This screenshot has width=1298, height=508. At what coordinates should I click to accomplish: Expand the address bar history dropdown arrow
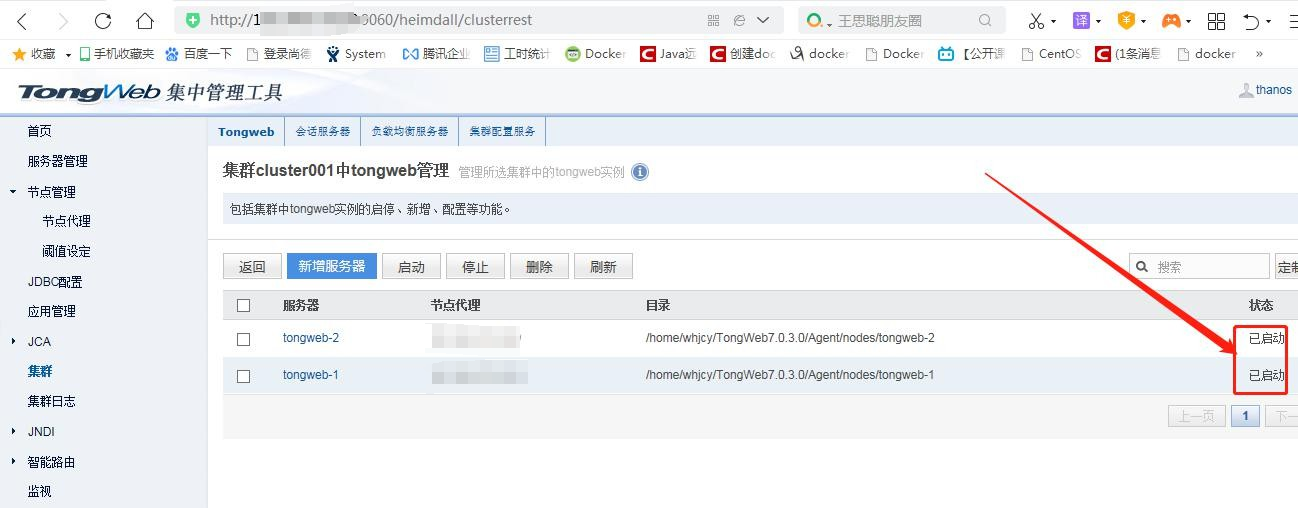[764, 20]
